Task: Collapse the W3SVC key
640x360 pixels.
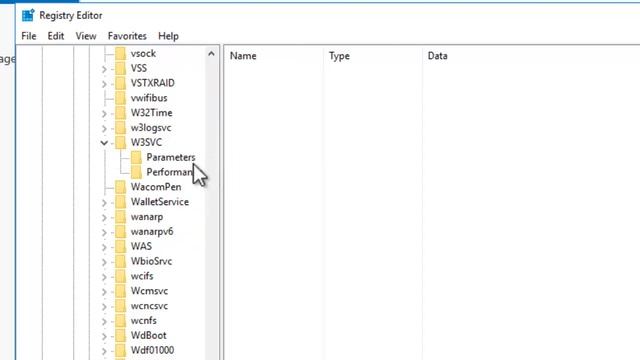Action: click(104, 143)
